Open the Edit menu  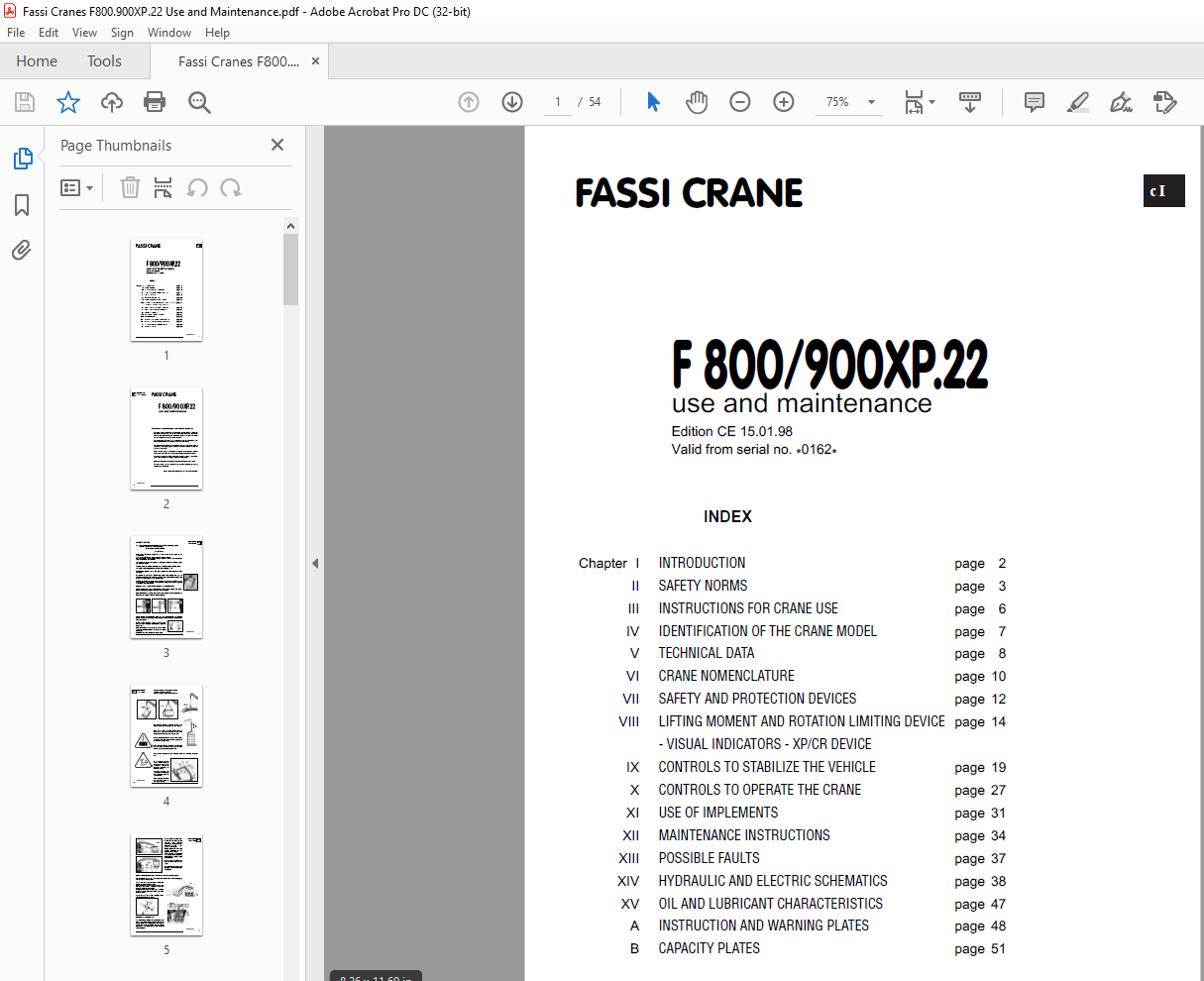(x=49, y=33)
